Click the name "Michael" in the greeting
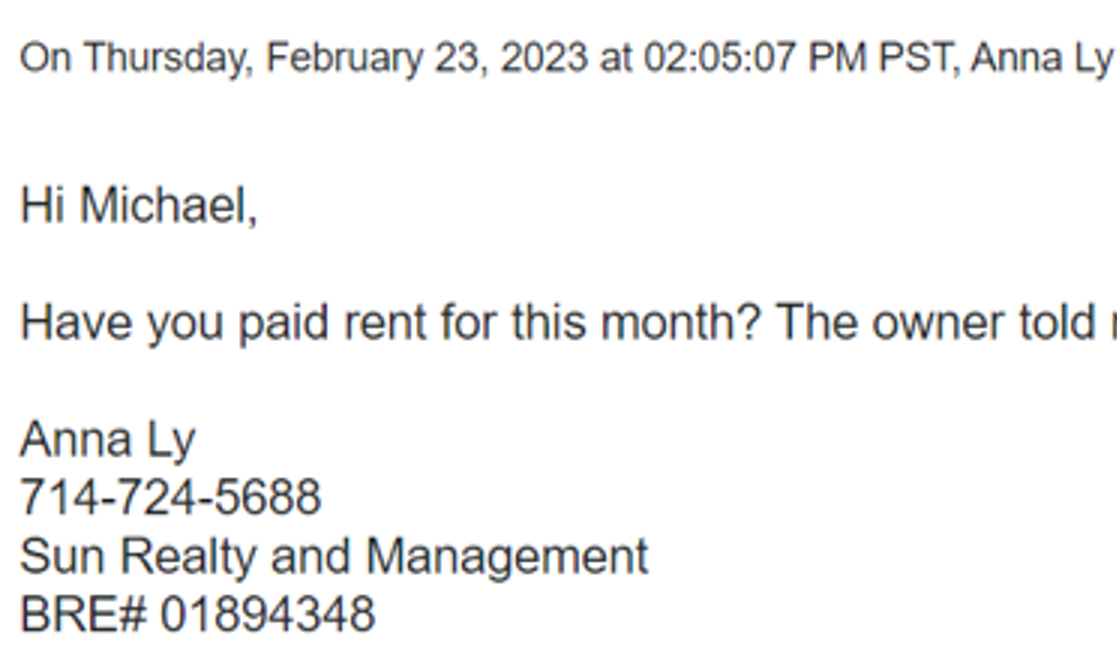This screenshot has width=1117, height=645. [167, 205]
